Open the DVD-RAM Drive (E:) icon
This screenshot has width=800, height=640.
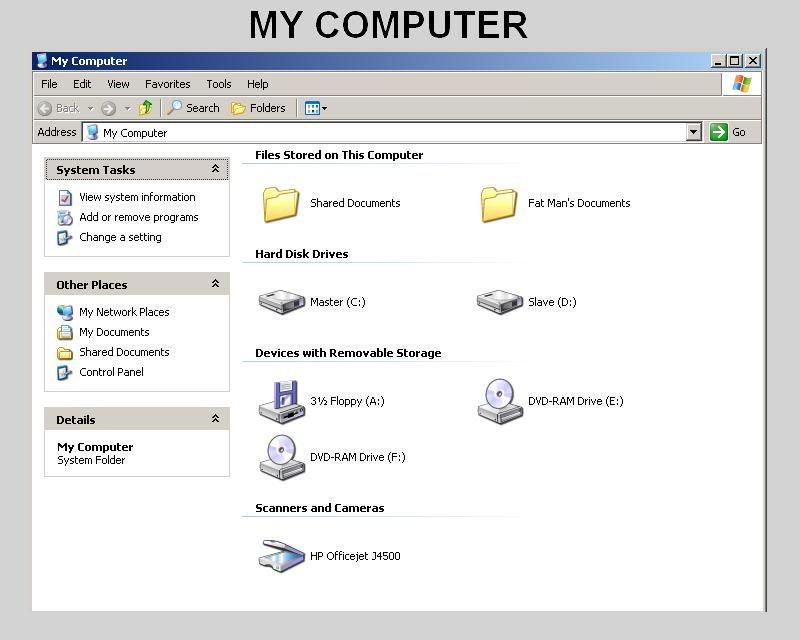(499, 401)
